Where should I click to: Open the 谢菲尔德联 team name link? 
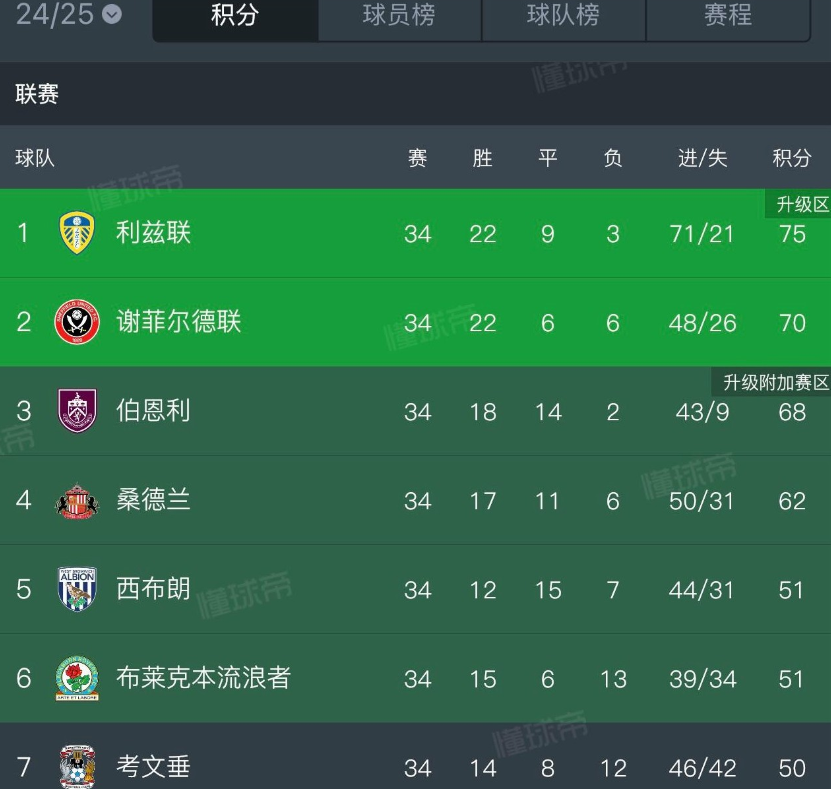[179, 322]
